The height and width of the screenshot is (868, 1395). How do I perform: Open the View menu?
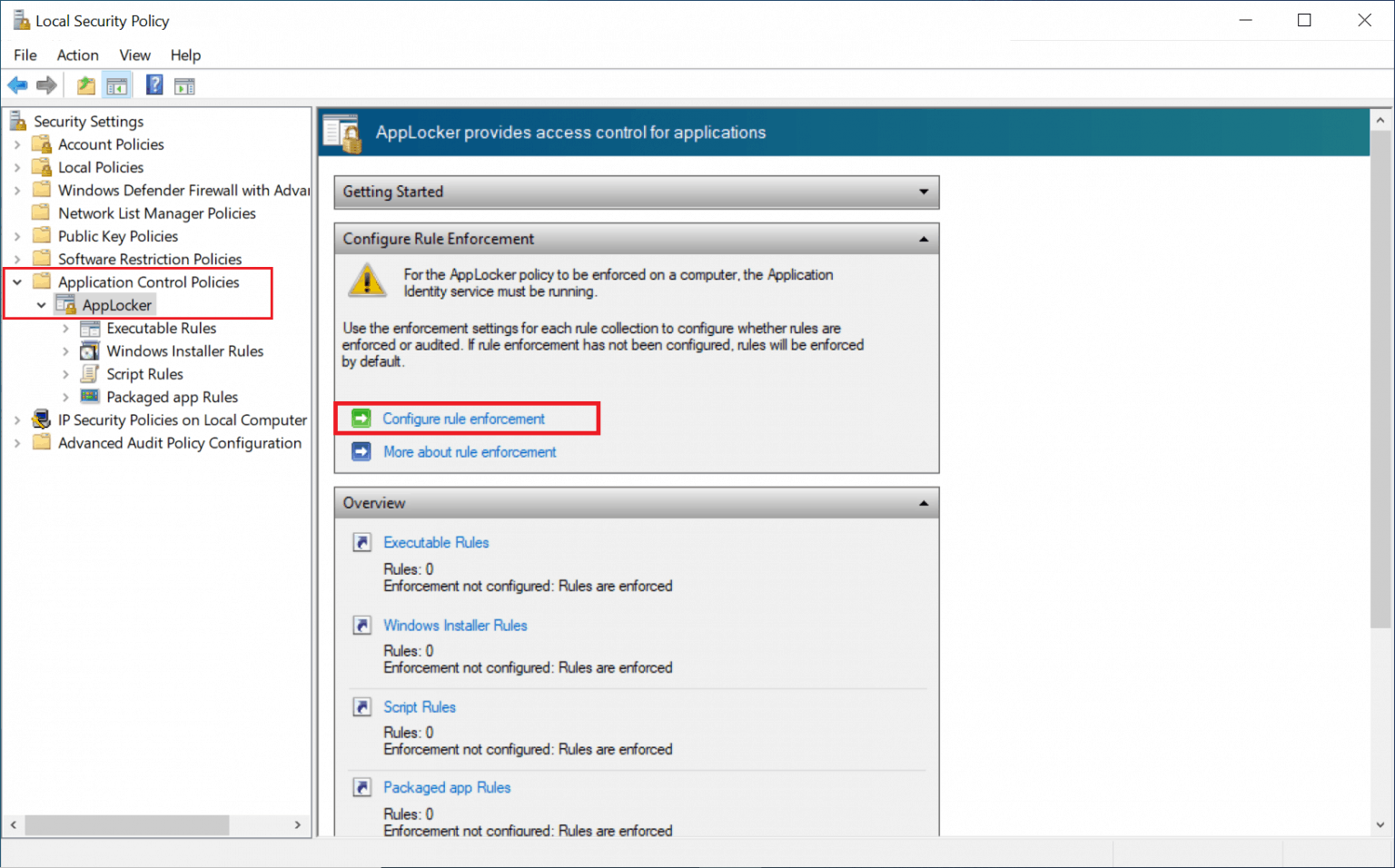pos(135,55)
